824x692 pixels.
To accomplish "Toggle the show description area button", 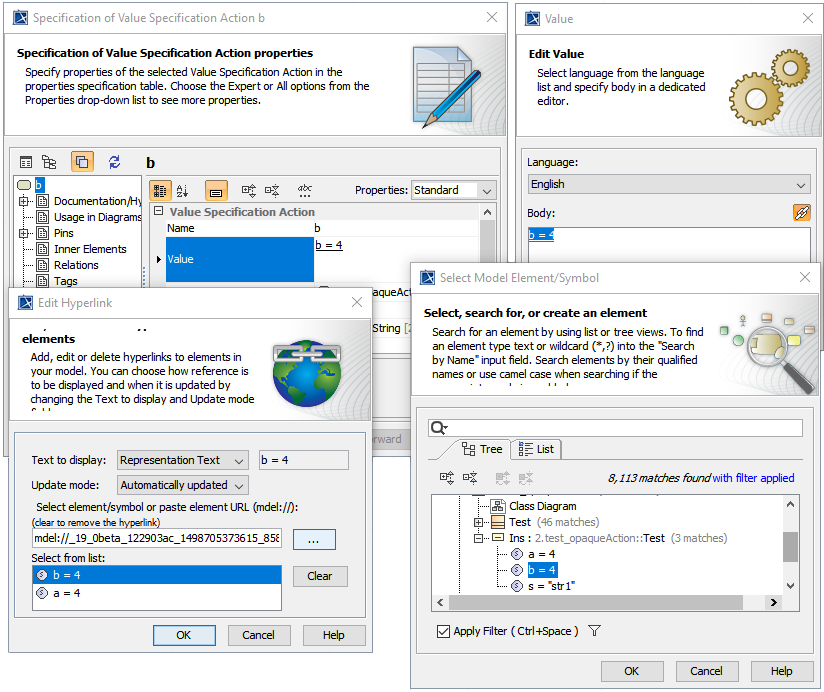I will tap(215, 190).
